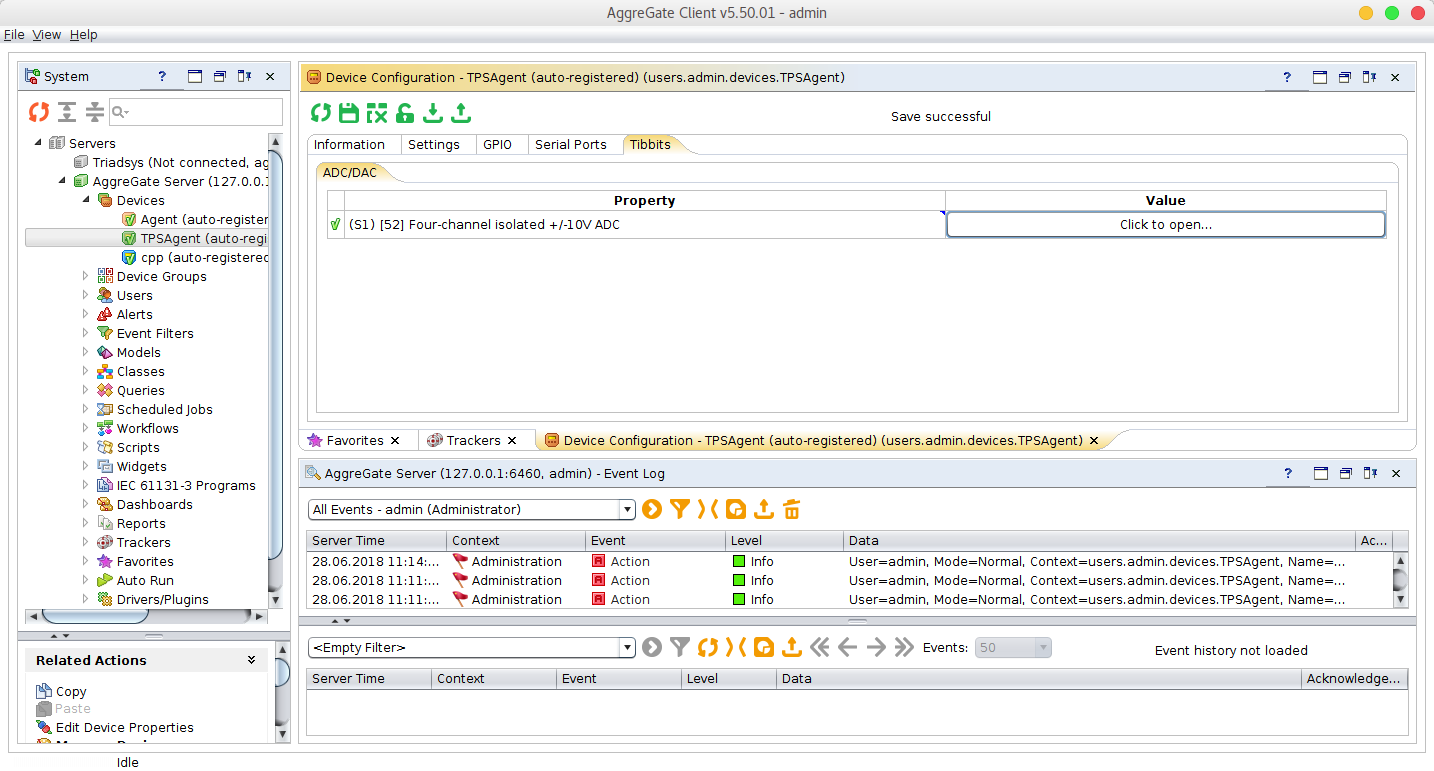
Task: Switch to the Settings tab
Action: [x=434, y=144]
